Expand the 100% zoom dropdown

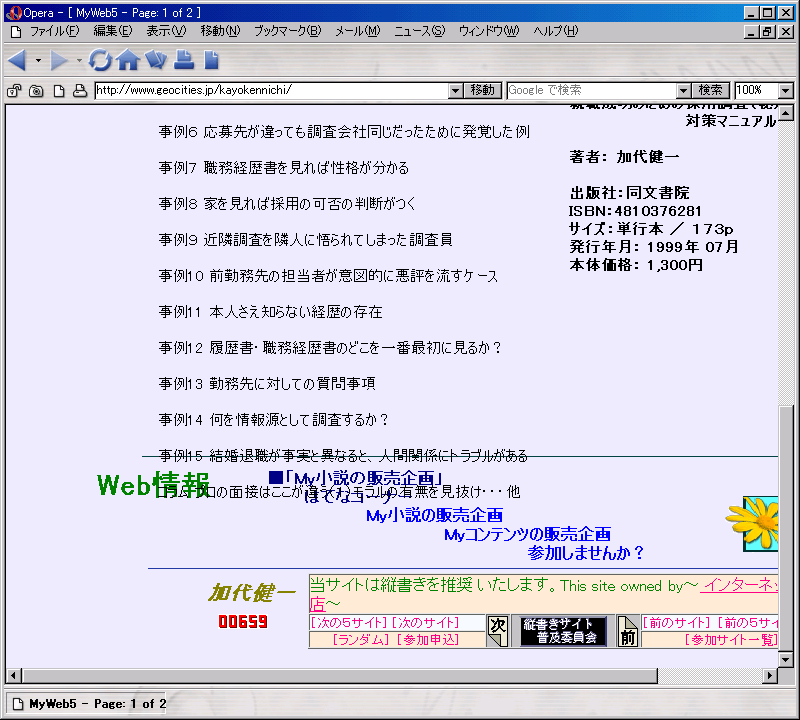(x=786, y=91)
